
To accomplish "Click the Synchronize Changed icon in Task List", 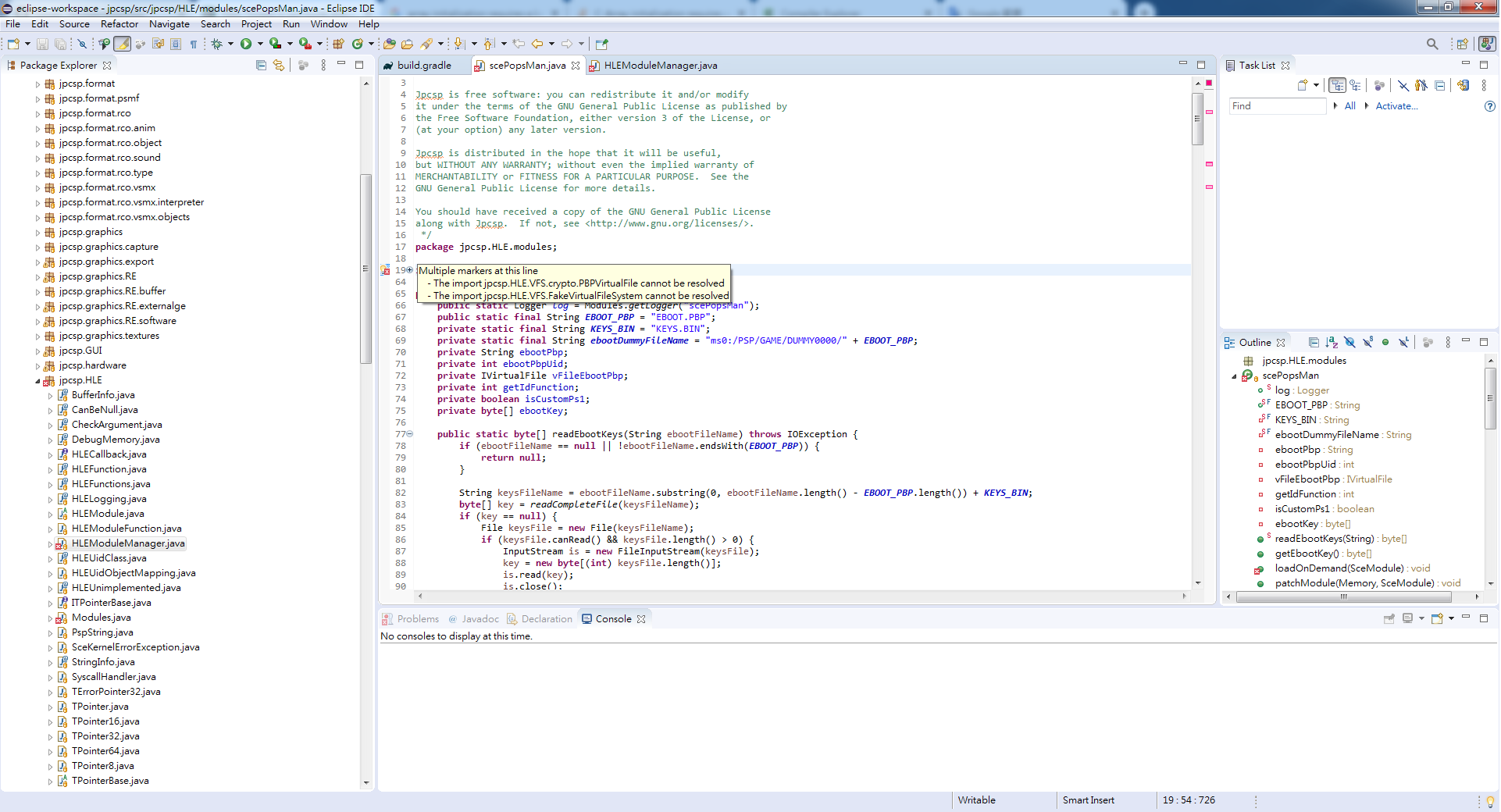I will (x=1463, y=86).
